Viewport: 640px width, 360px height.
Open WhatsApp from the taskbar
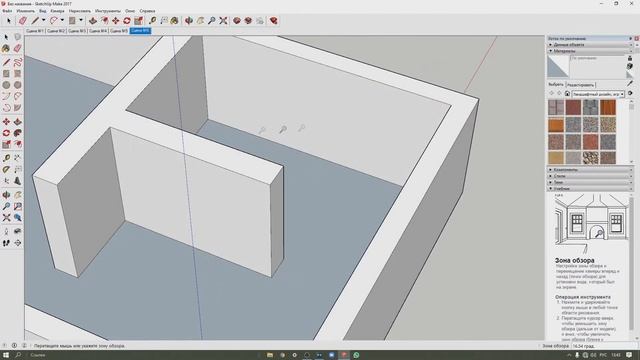[356, 355]
